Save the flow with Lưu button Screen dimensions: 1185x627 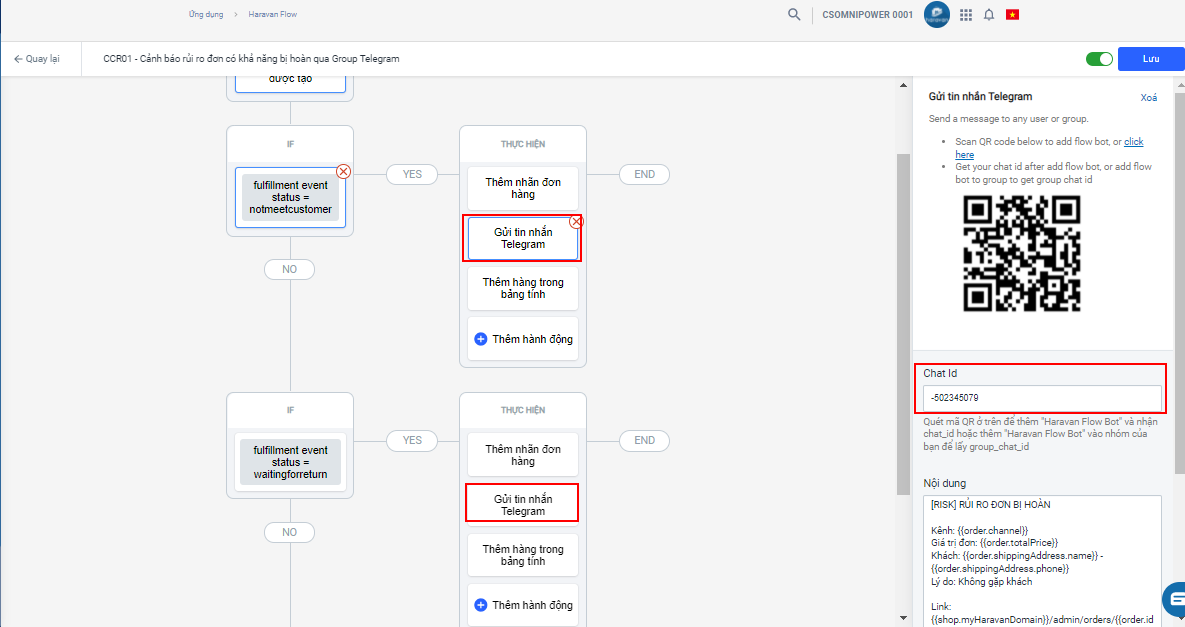coord(1151,59)
